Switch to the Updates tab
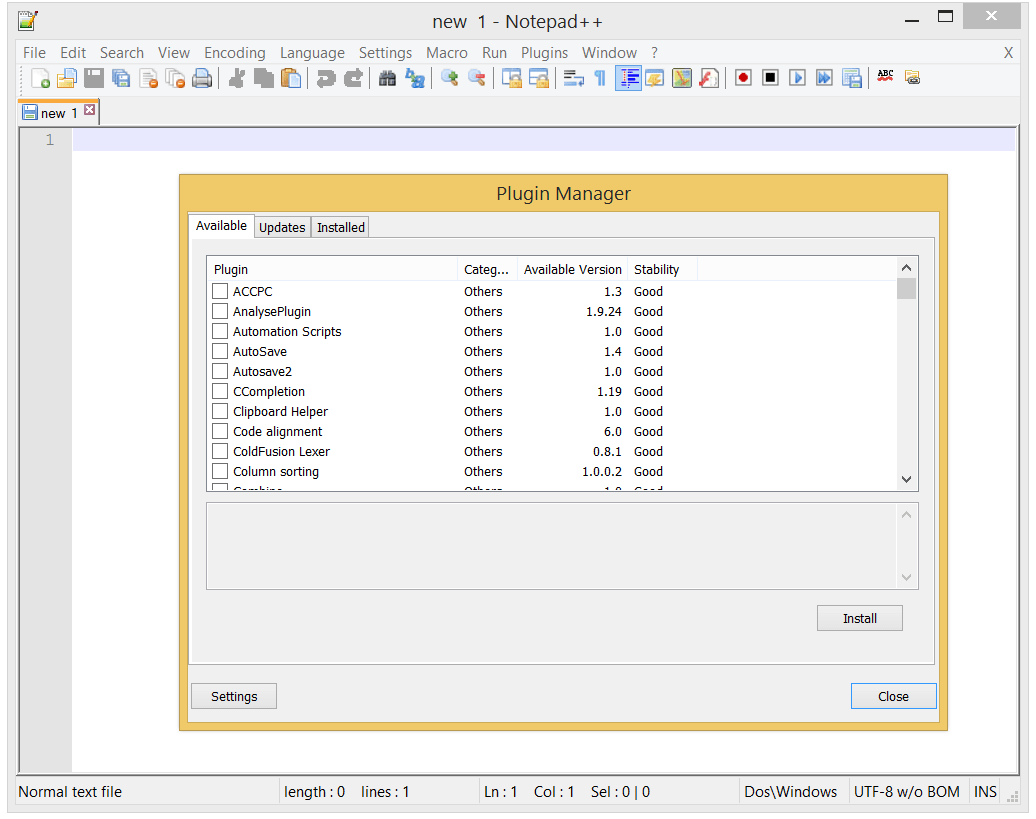 pos(282,227)
